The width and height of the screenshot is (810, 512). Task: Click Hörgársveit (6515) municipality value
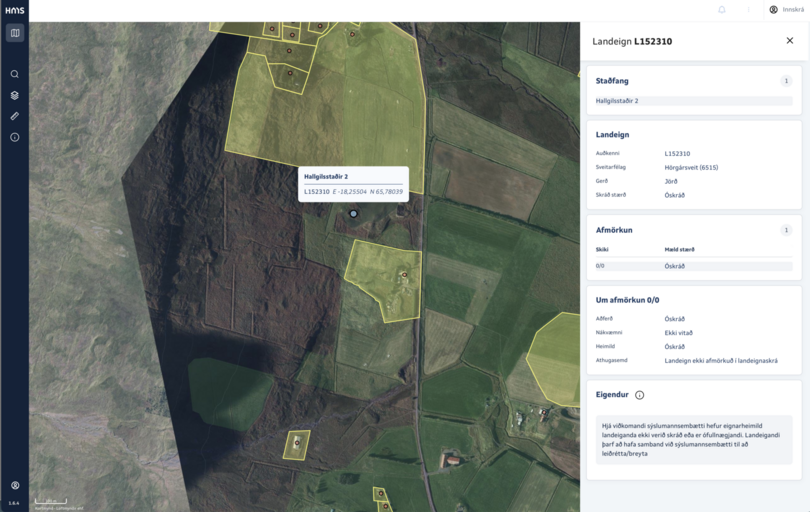(691, 168)
